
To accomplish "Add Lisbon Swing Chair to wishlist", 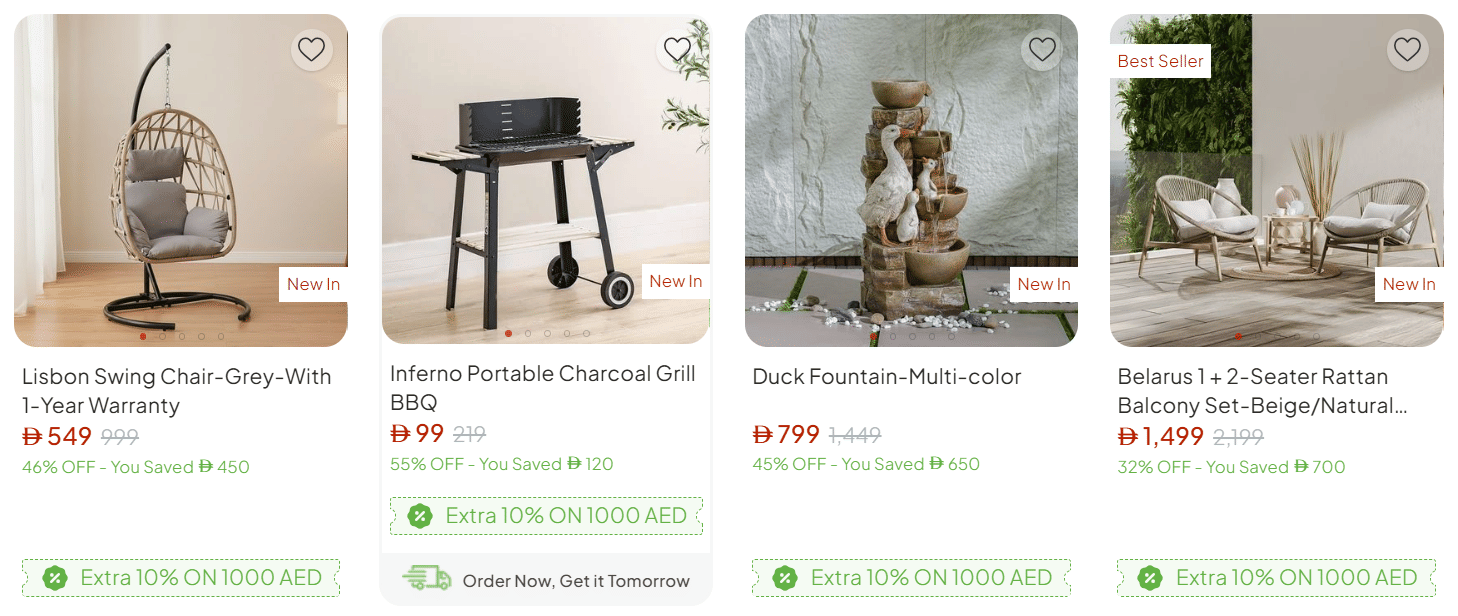I will click(312, 49).
